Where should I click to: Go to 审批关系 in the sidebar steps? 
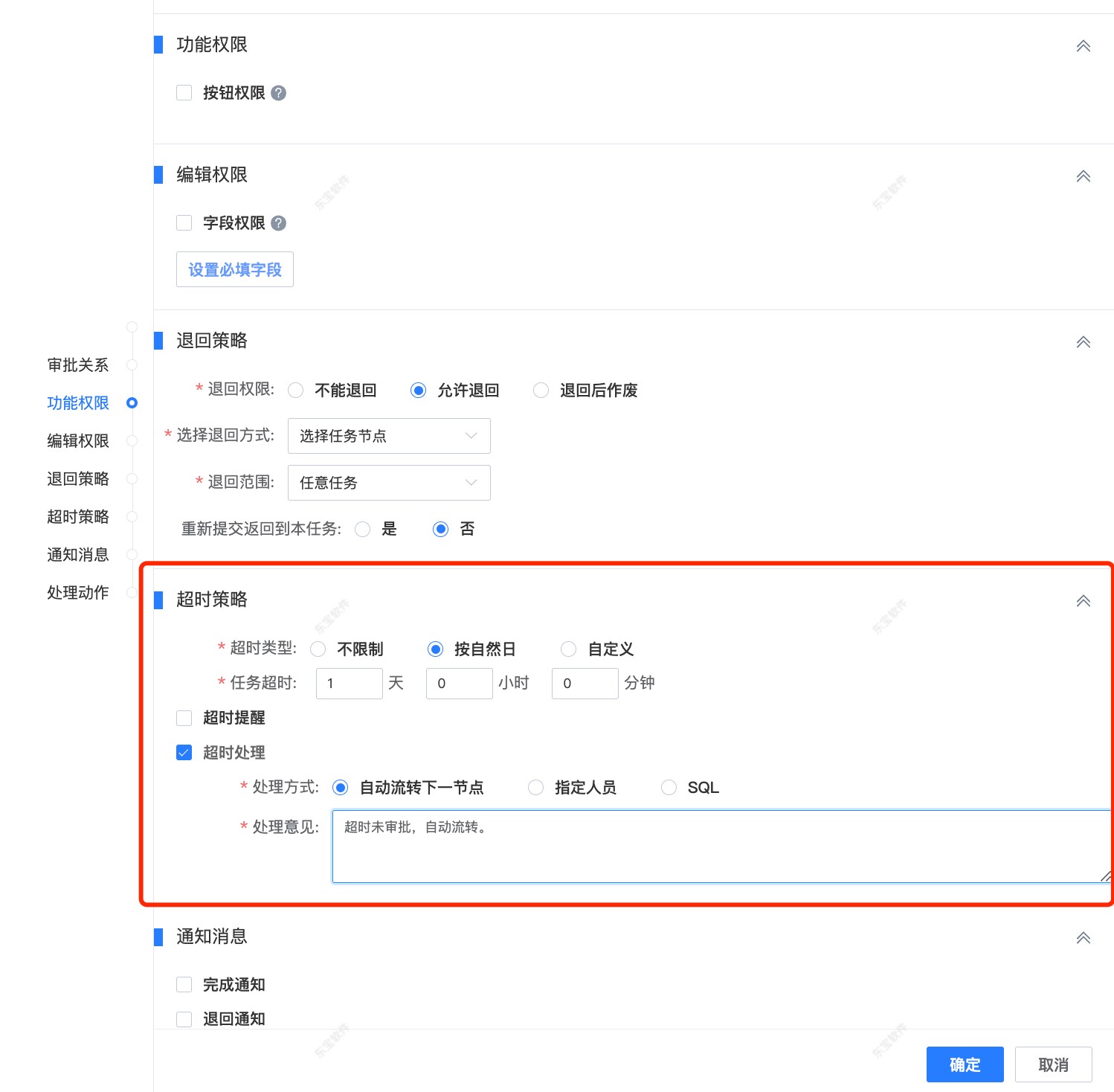pos(78,365)
